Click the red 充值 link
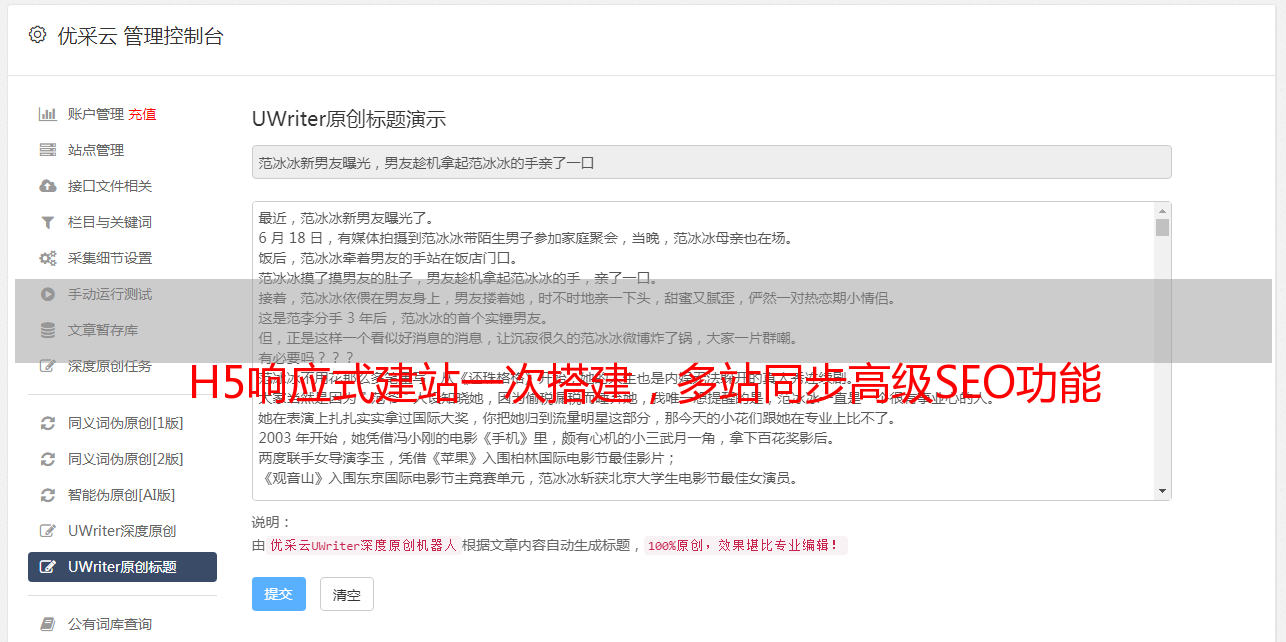Image resolution: width=1286 pixels, height=642 pixels. (142, 114)
